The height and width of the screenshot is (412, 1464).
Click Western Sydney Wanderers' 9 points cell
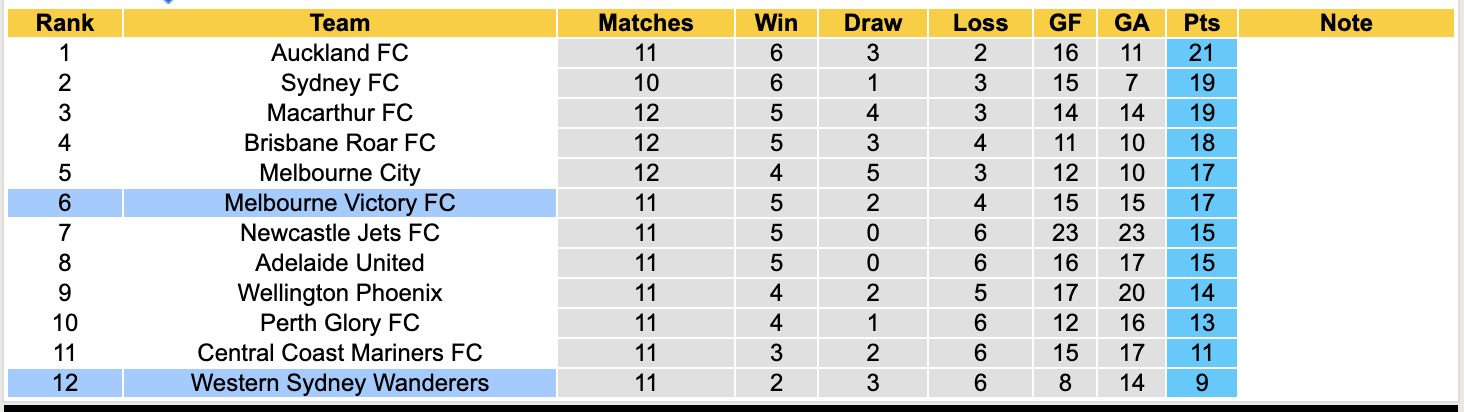(1201, 383)
